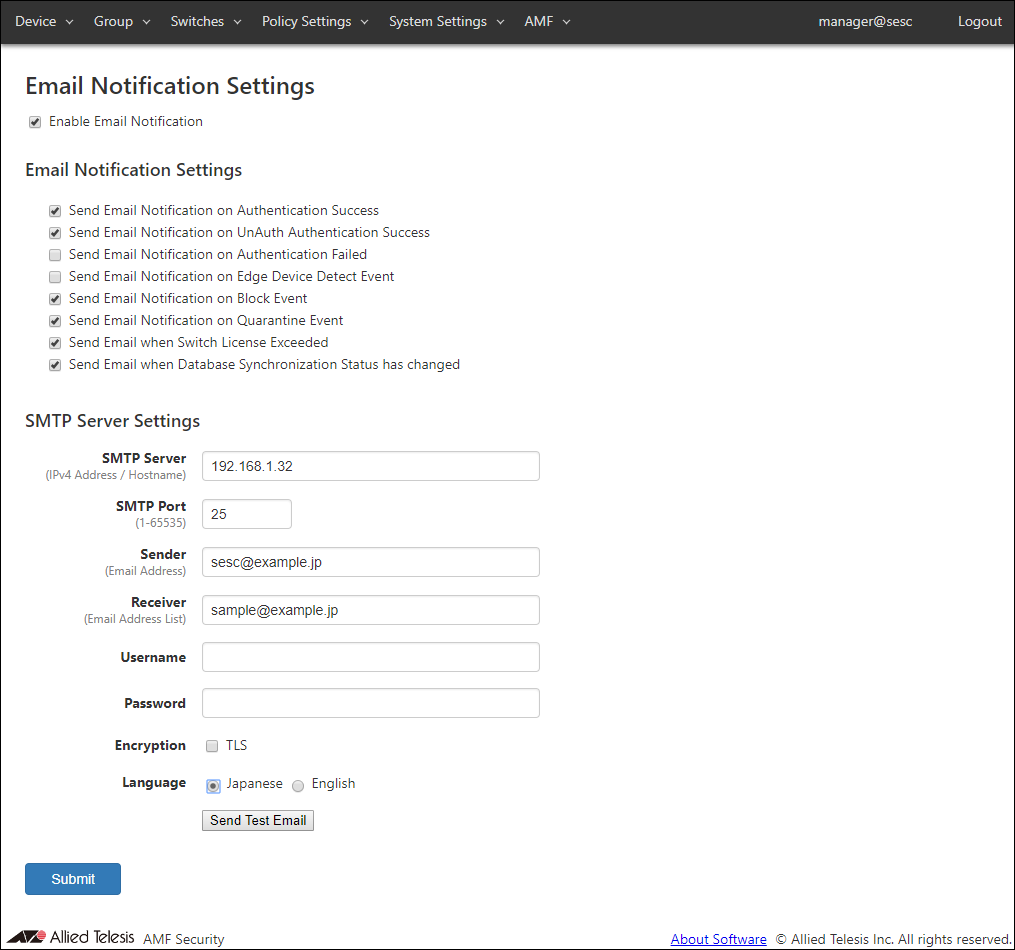This screenshot has width=1015, height=950.
Task: Expand the AMF menu
Action: point(547,21)
